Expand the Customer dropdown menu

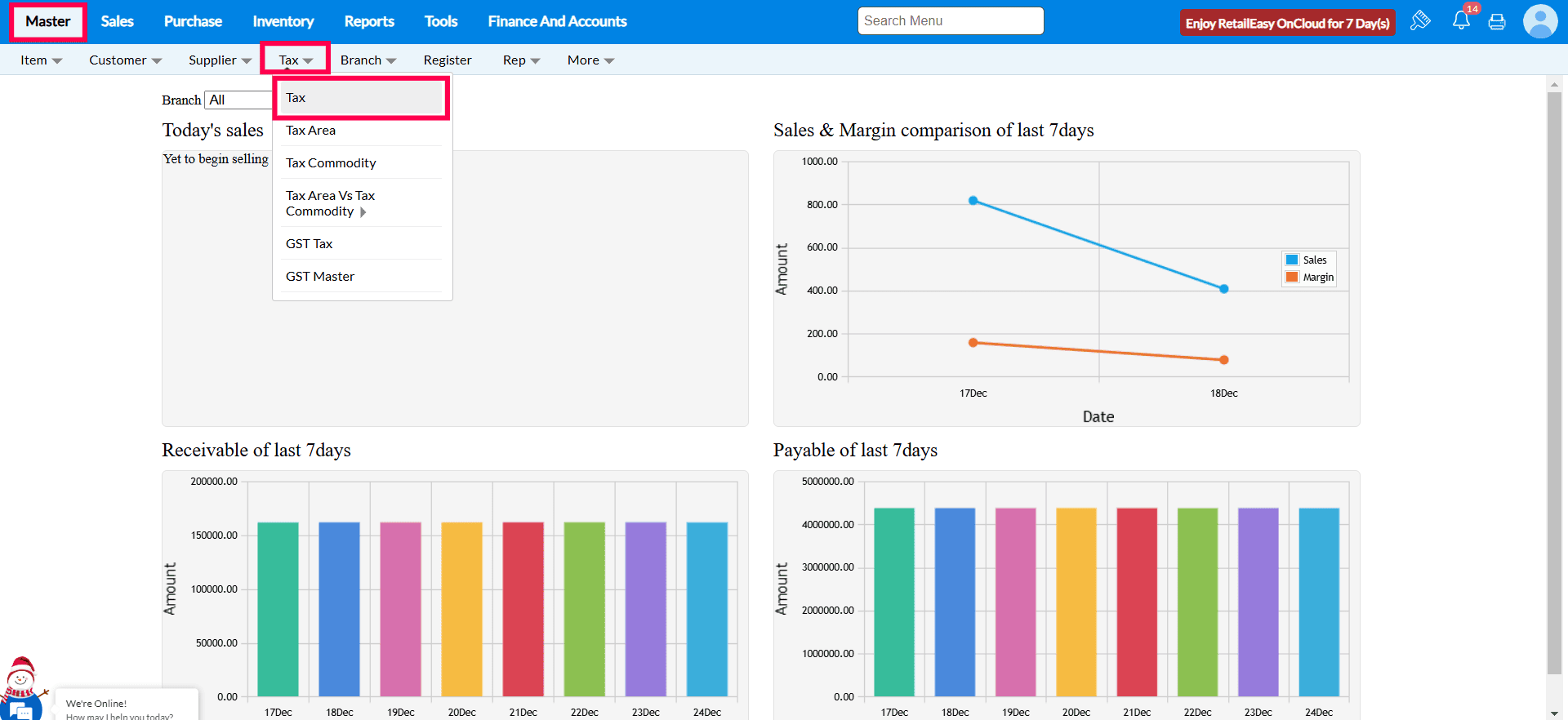125,60
